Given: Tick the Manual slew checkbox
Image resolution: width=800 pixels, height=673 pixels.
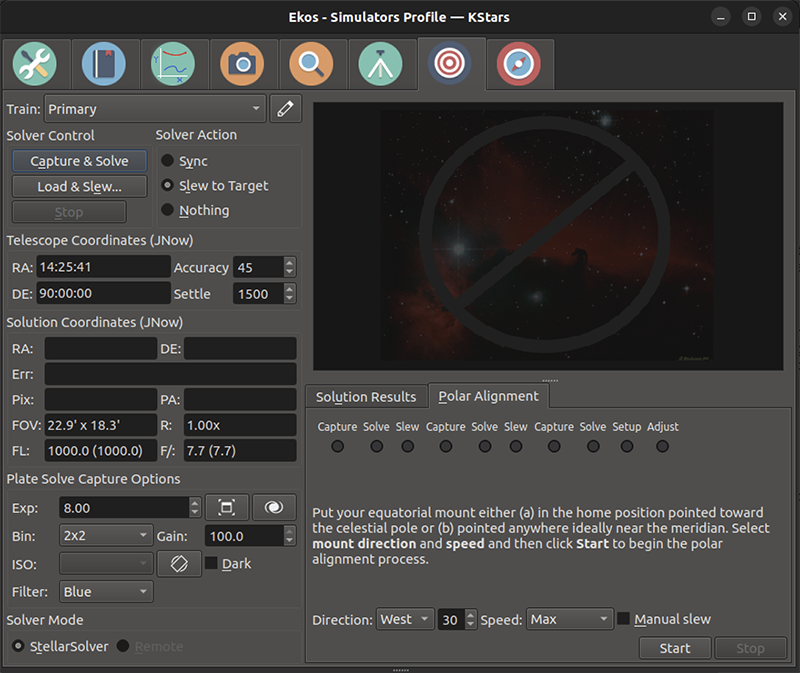Looking at the screenshot, I should pyautogui.click(x=624, y=619).
